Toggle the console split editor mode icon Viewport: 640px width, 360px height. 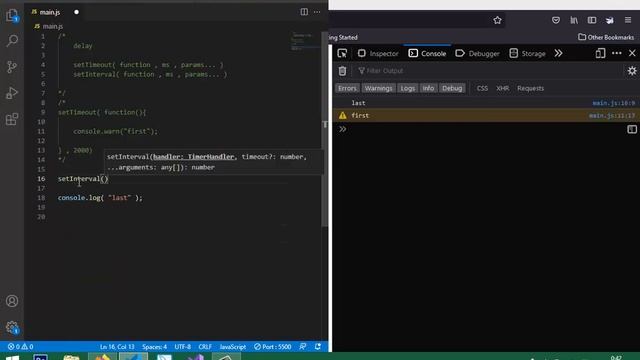(x=632, y=129)
